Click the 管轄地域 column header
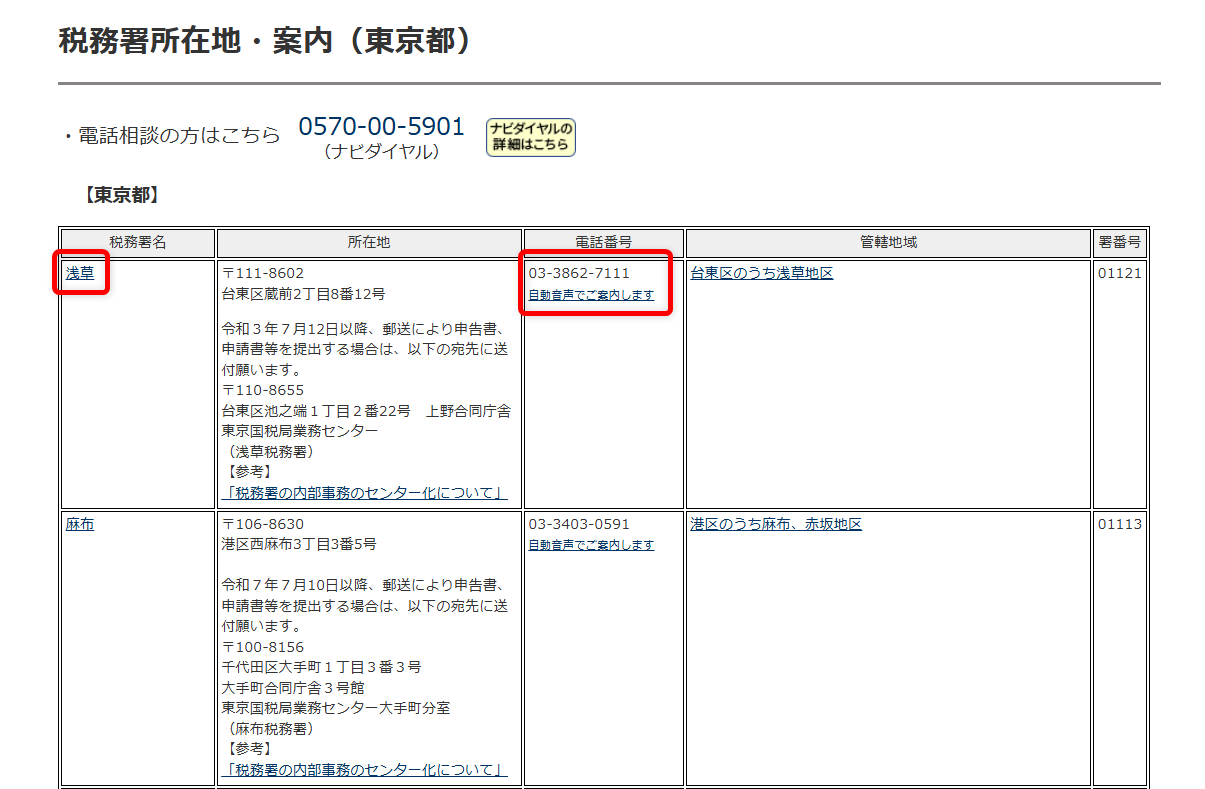This screenshot has width=1205, height=789. click(888, 242)
